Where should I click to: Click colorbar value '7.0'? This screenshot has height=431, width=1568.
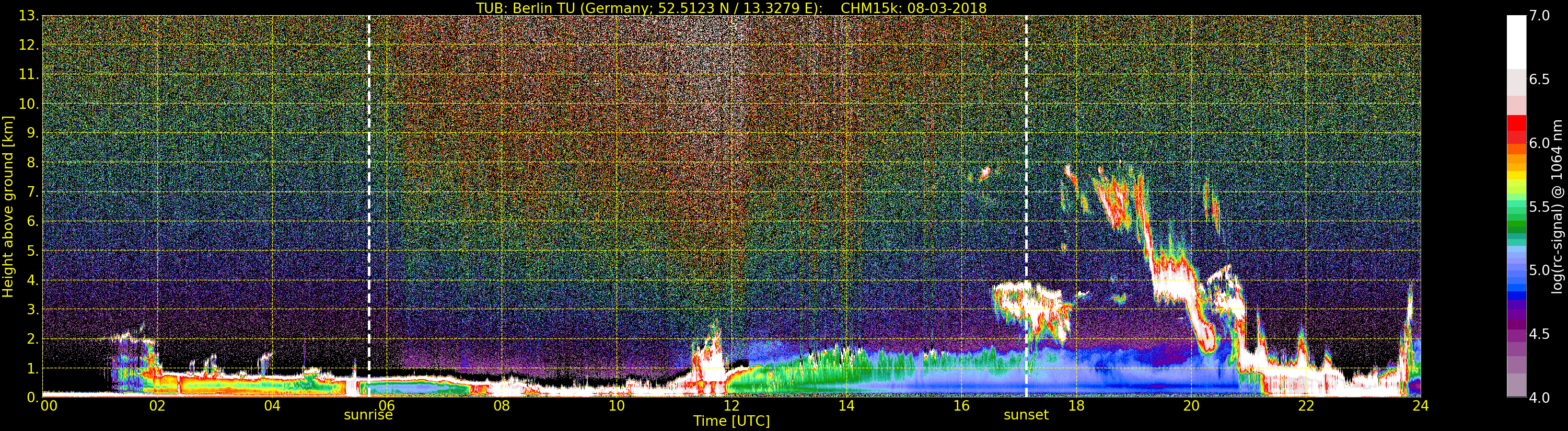[1539, 15]
